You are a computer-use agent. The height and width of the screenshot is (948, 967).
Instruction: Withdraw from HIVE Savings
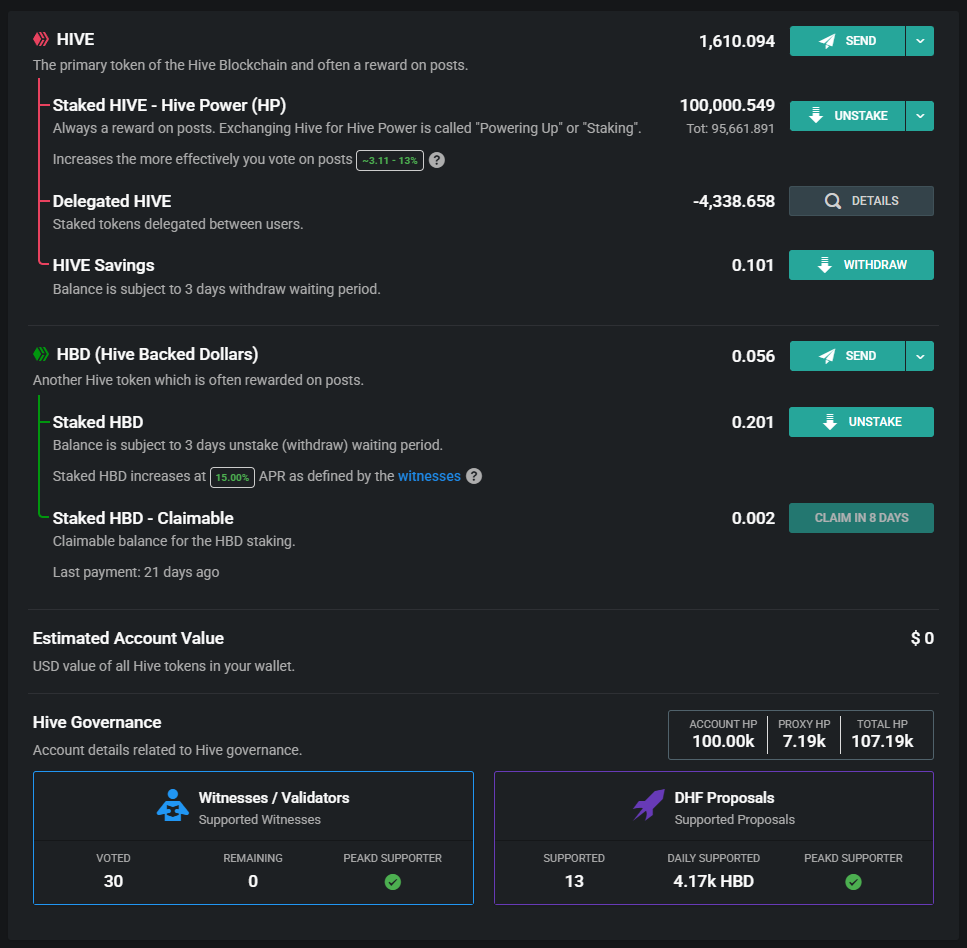(x=861, y=265)
